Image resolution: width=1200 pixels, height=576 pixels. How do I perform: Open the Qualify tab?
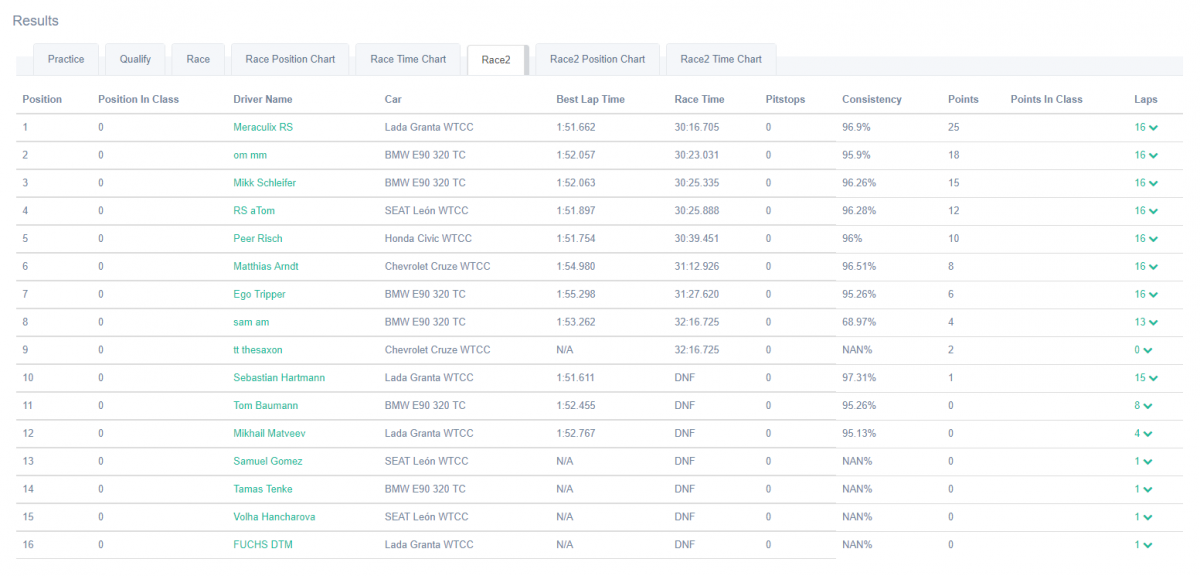(135, 59)
